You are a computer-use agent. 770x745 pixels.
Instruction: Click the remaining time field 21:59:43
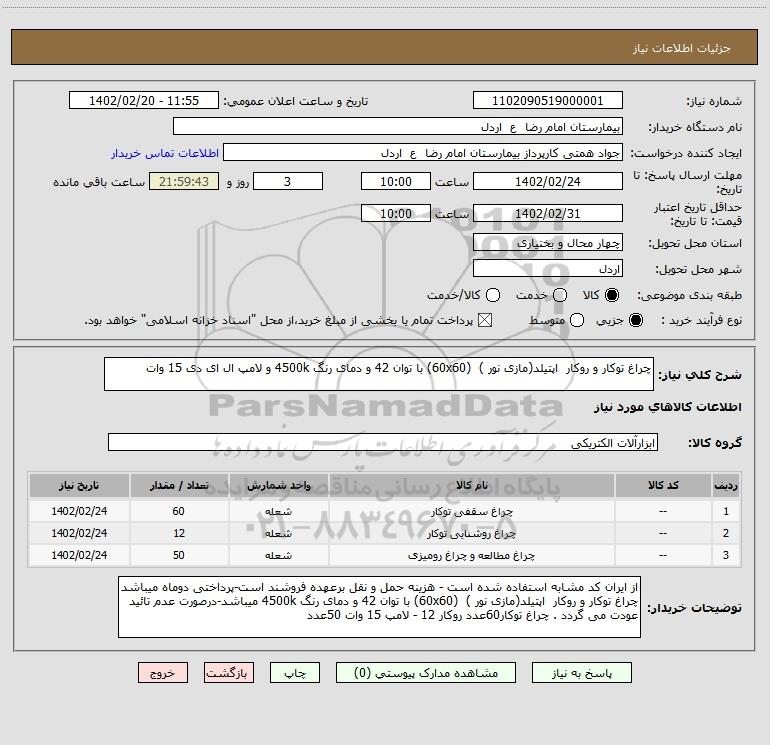[184, 181]
